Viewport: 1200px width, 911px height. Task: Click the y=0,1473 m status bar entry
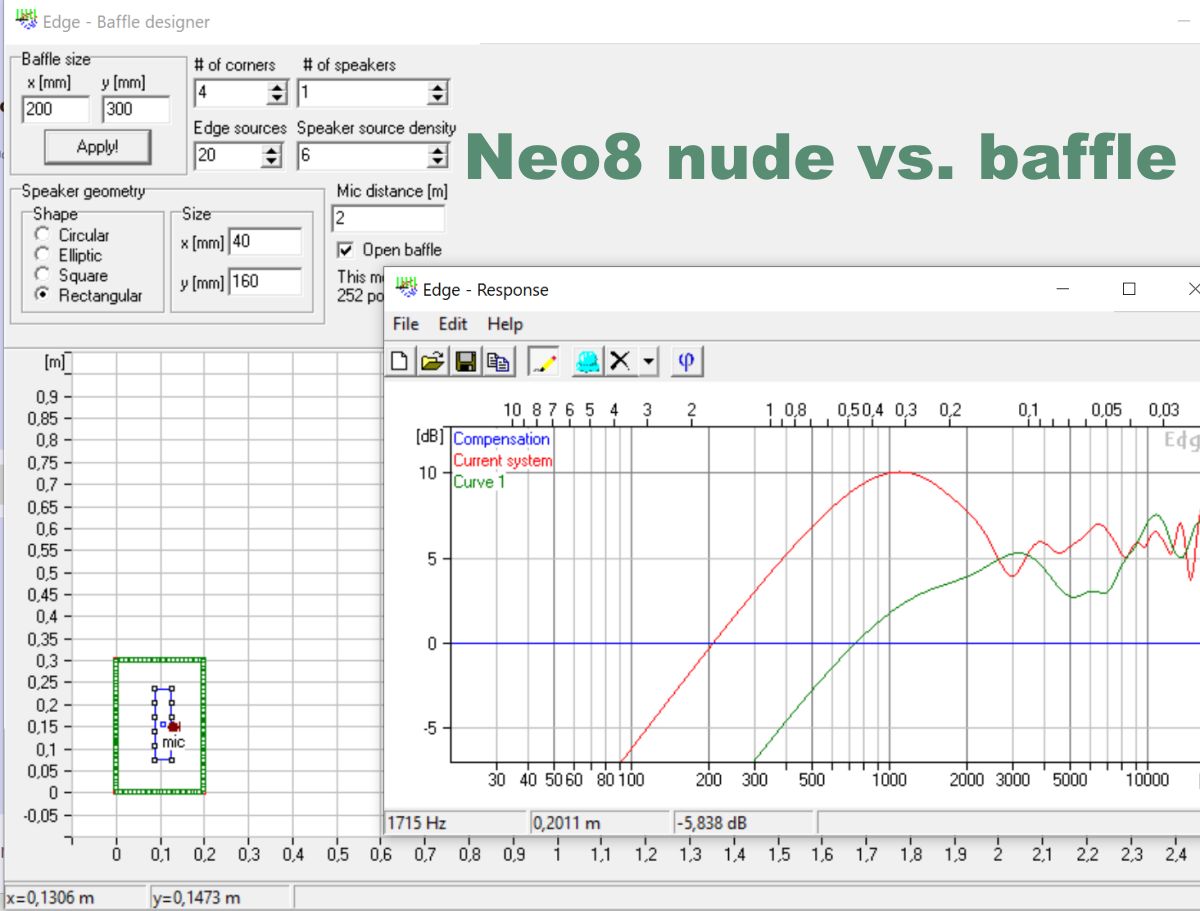click(220, 897)
